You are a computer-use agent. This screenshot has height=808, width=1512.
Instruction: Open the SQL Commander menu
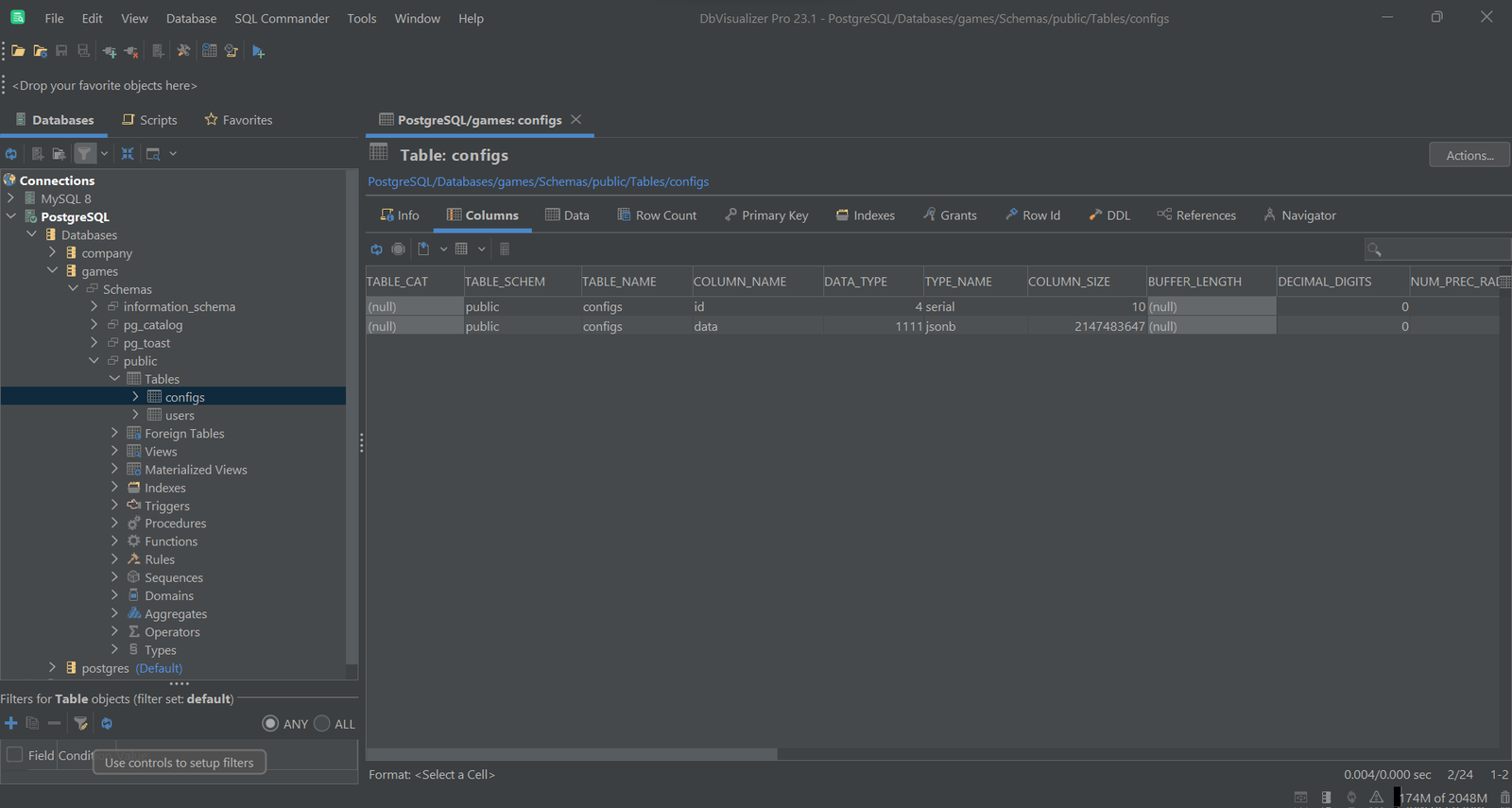(282, 18)
